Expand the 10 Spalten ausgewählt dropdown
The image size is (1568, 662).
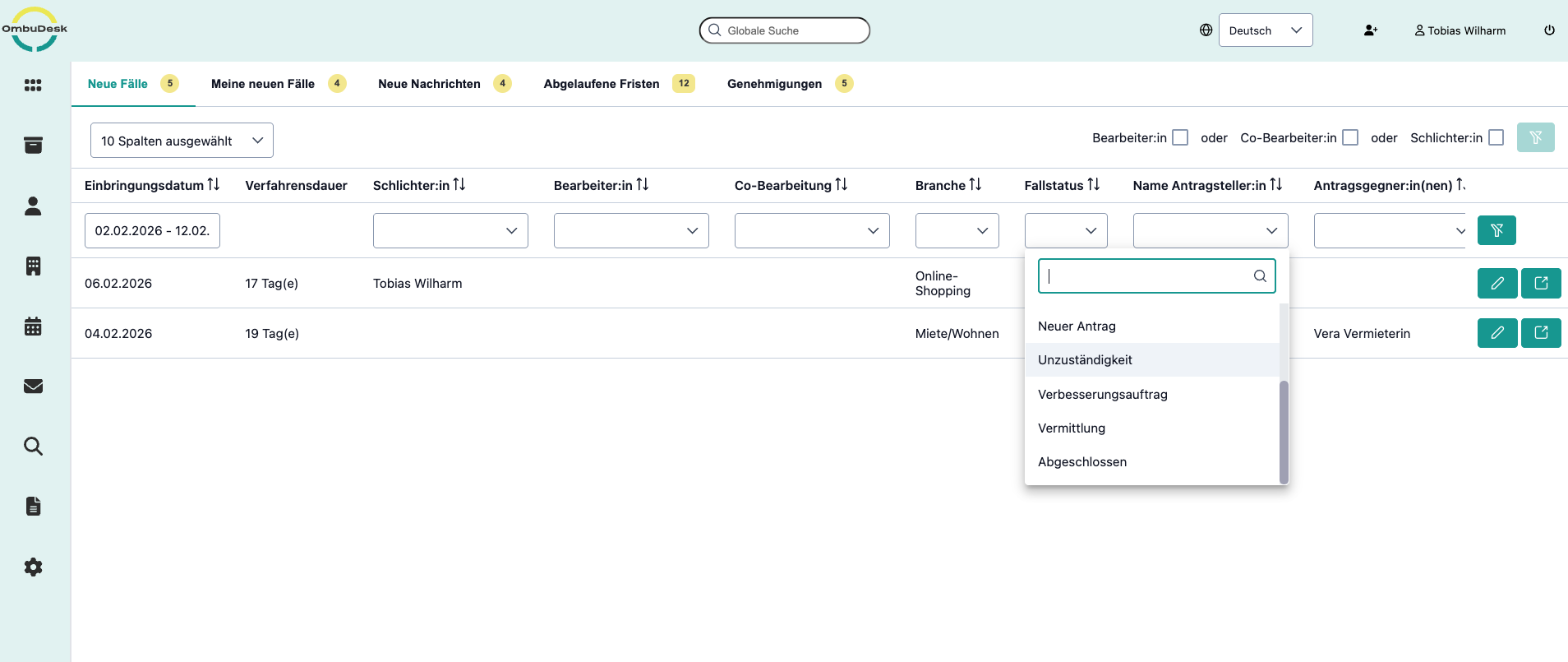[182, 141]
